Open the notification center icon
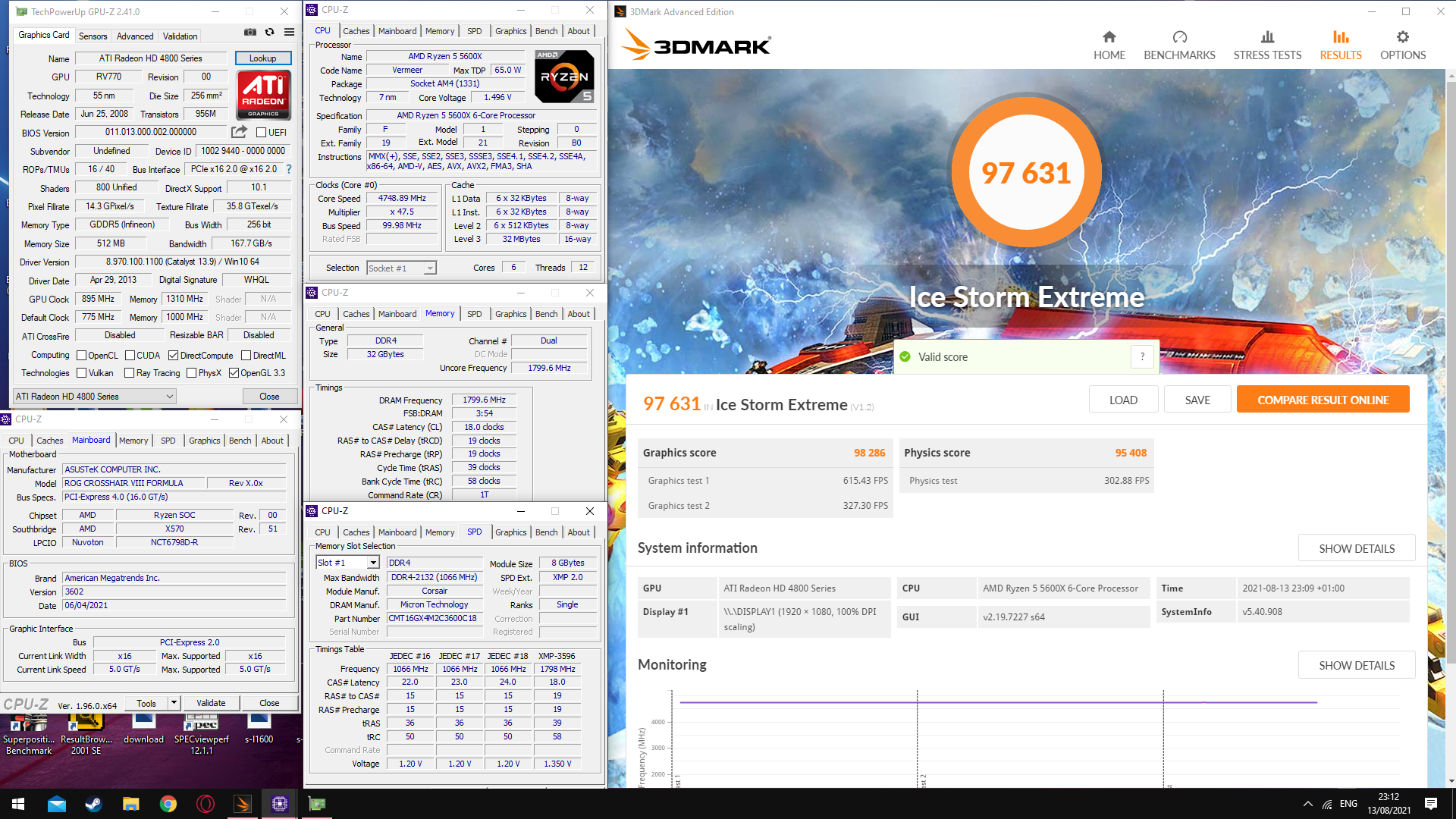Screen dimensions: 1456x819 tap(1431, 804)
